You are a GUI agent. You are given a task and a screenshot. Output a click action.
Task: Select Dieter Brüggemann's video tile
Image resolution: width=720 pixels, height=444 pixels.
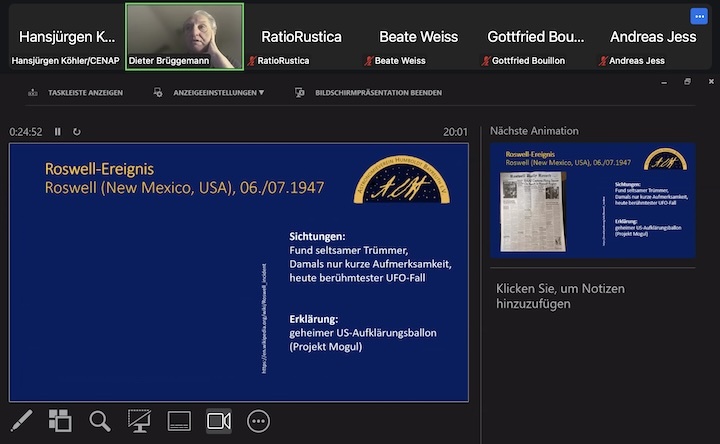(184, 36)
